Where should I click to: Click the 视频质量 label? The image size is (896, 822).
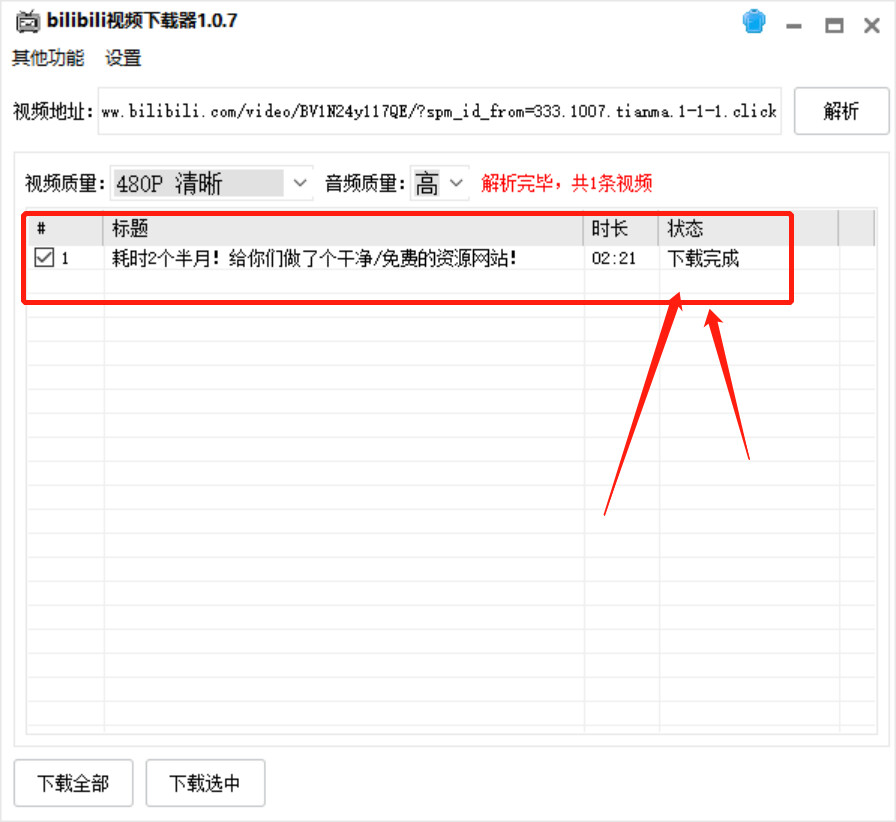[65, 183]
